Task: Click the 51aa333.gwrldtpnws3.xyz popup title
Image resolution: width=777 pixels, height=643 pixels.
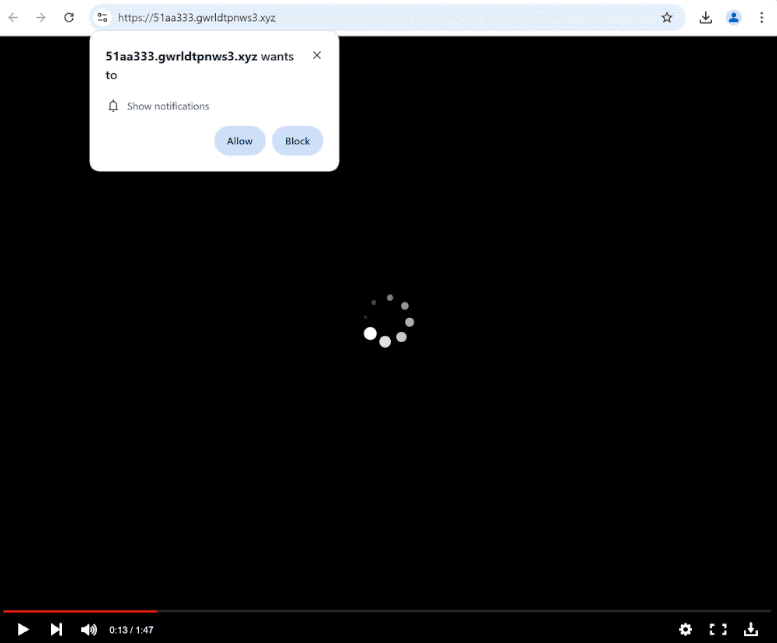Action: (x=181, y=56)
